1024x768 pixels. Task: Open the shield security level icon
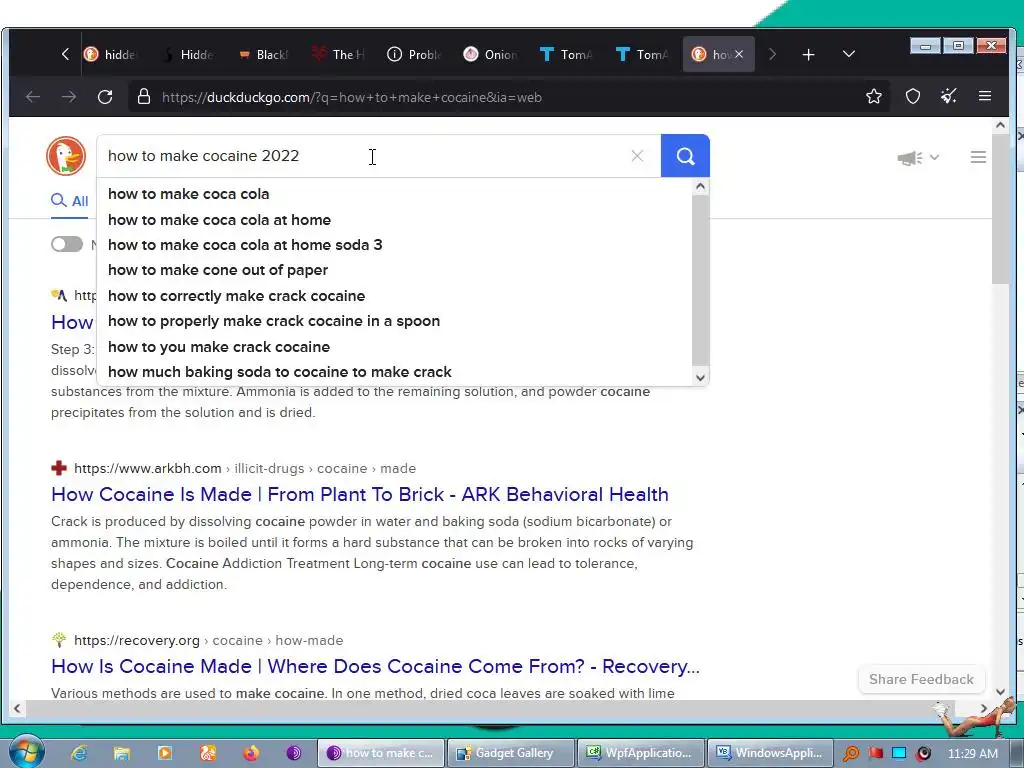(913, 97)
